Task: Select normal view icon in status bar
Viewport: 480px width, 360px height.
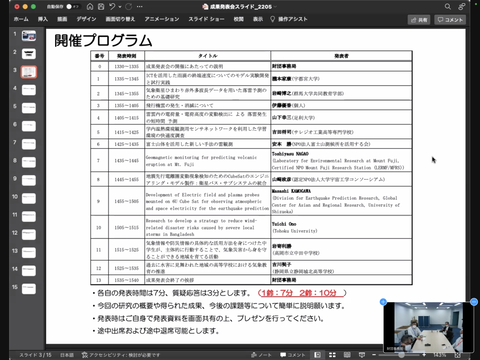Action: [x=317, y=355]
